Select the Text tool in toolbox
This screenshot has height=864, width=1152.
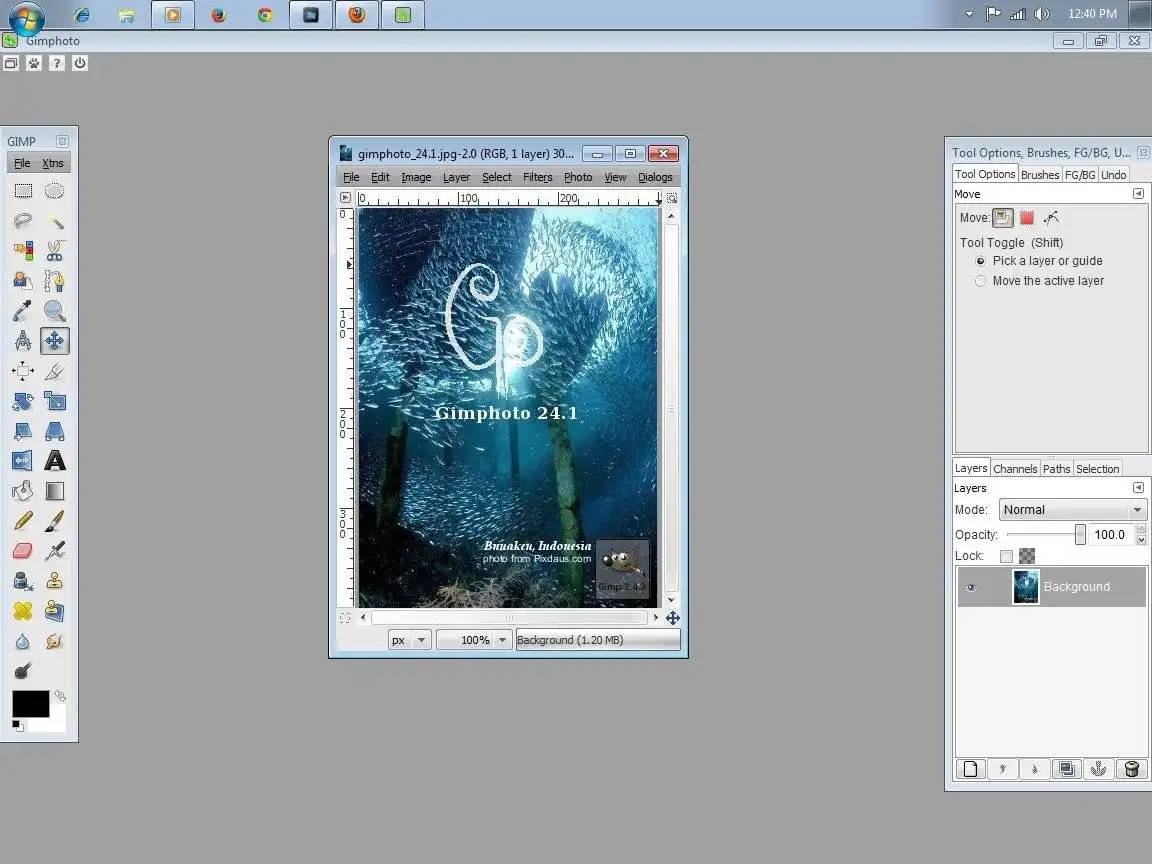(55, 461)
